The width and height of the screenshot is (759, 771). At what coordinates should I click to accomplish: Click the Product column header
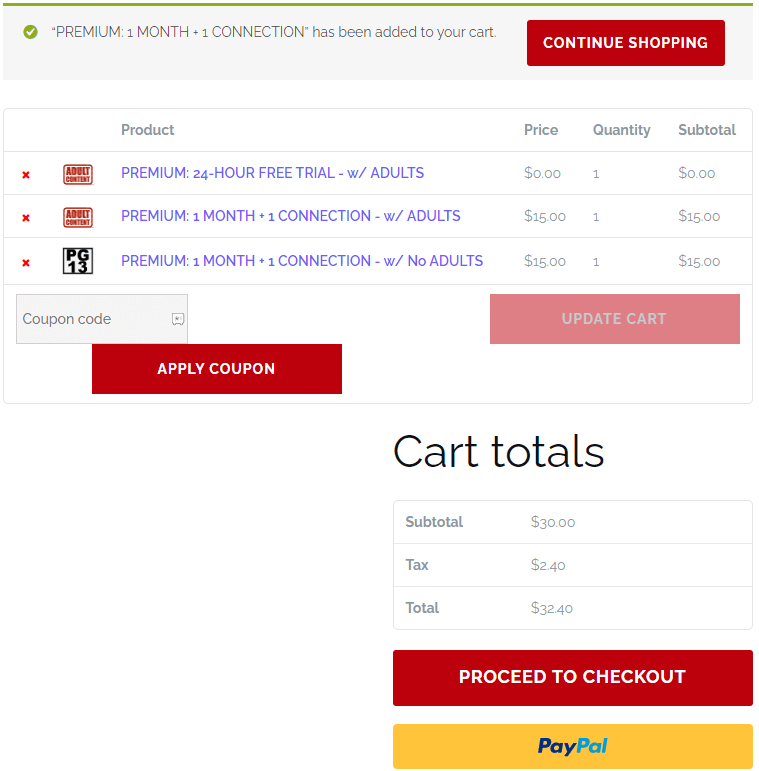(x=147, y=130)
